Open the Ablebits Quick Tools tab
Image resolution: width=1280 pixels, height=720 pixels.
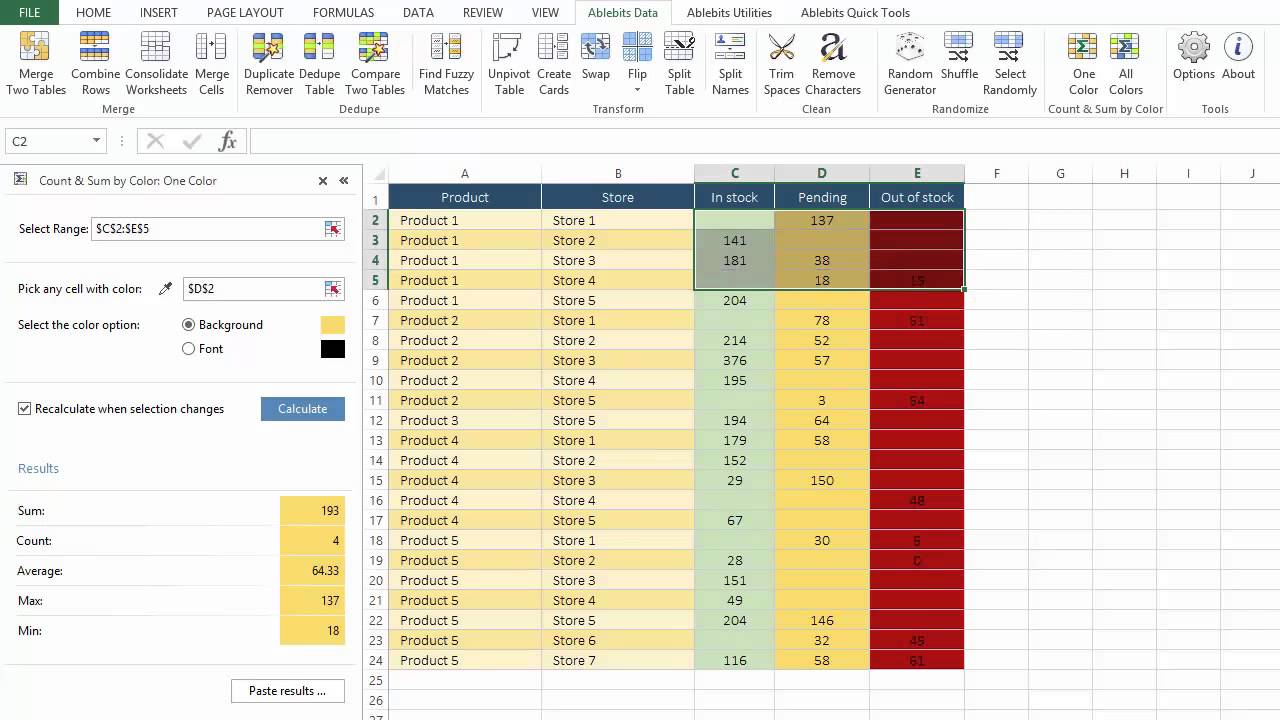855,13
